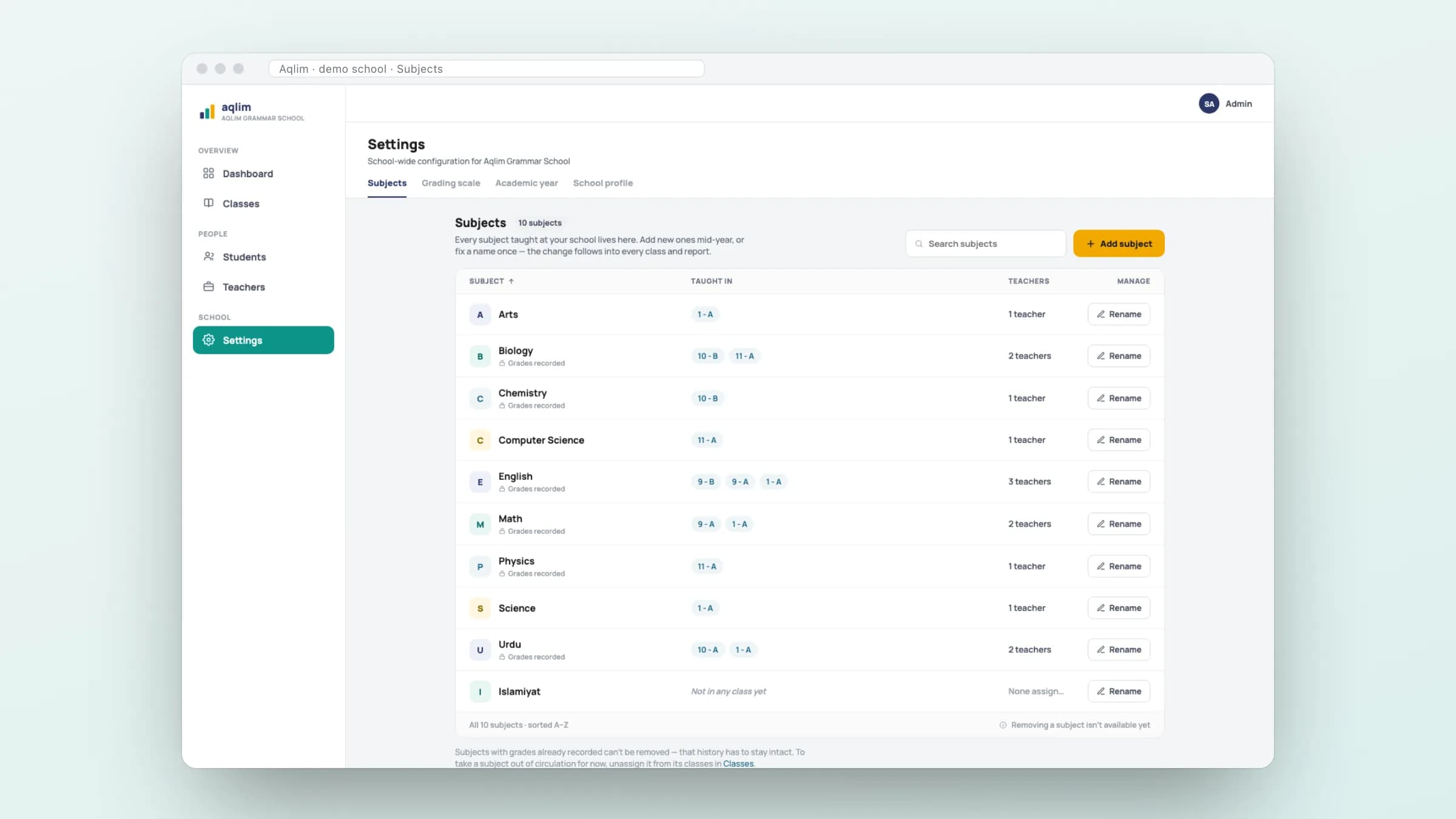Viewport: 1456px width, 819px height.
Task: Click the Biology letter B badge
Action: pyautogui.click(x=480, y=356)
